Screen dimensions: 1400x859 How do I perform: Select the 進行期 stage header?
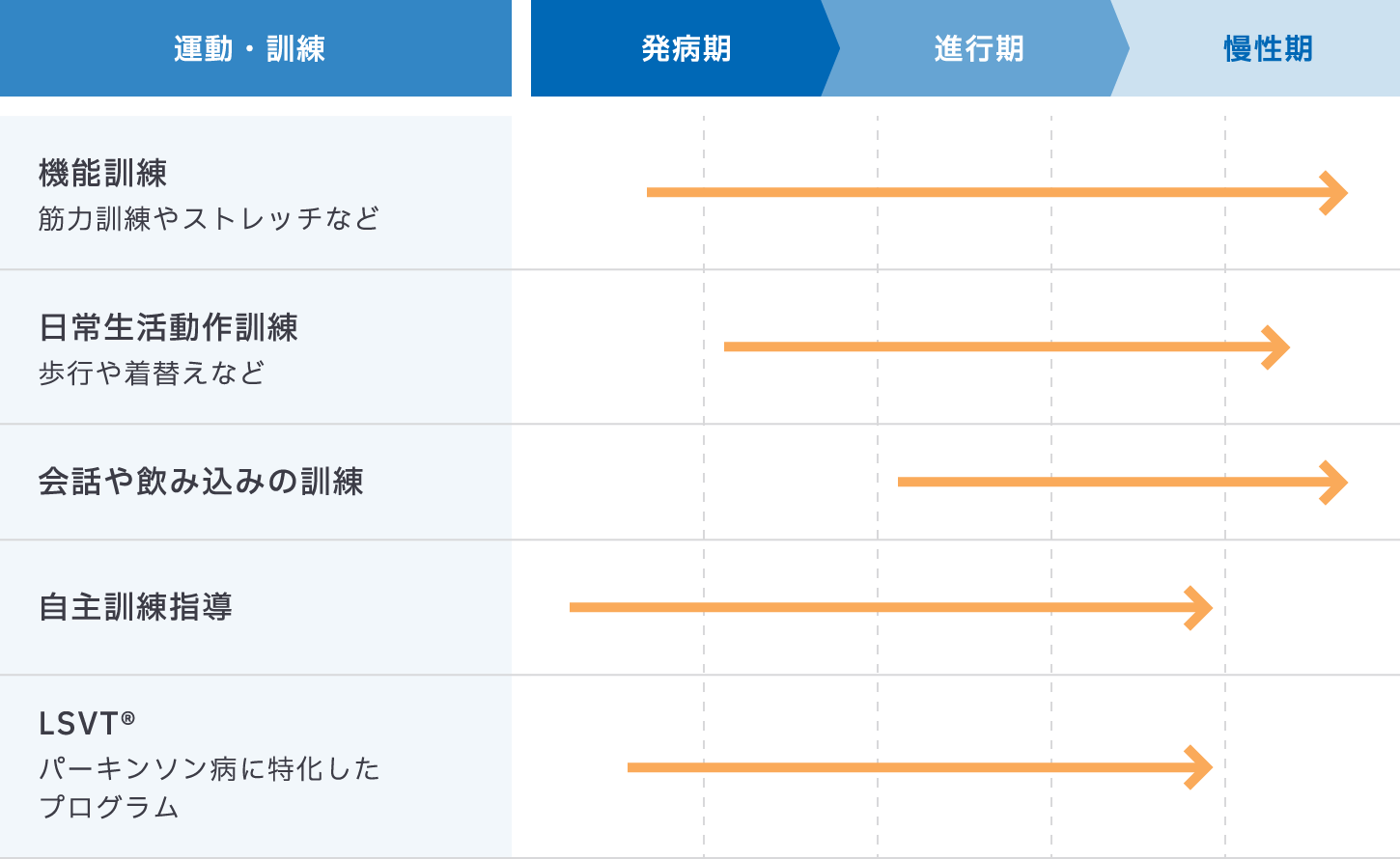click(978, 48)
